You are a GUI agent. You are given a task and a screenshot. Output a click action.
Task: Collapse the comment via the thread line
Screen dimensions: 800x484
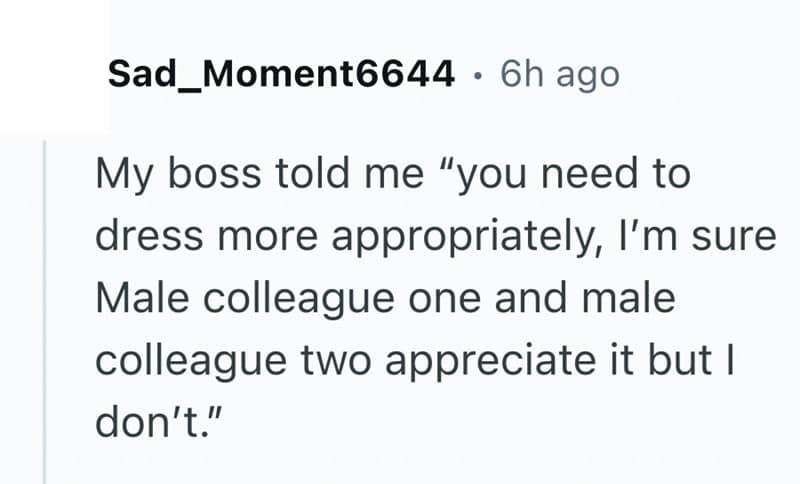click(45, 310)
